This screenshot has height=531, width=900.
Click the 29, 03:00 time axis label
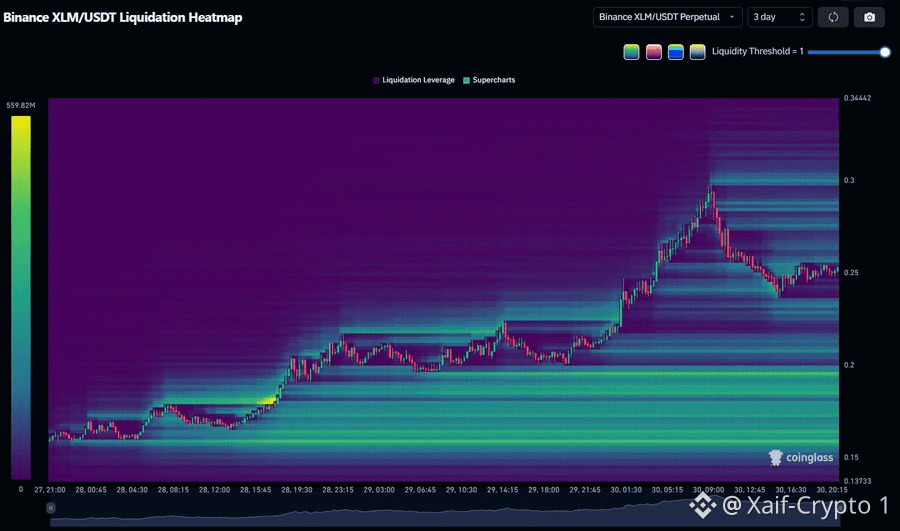click(x=379, y=490)
